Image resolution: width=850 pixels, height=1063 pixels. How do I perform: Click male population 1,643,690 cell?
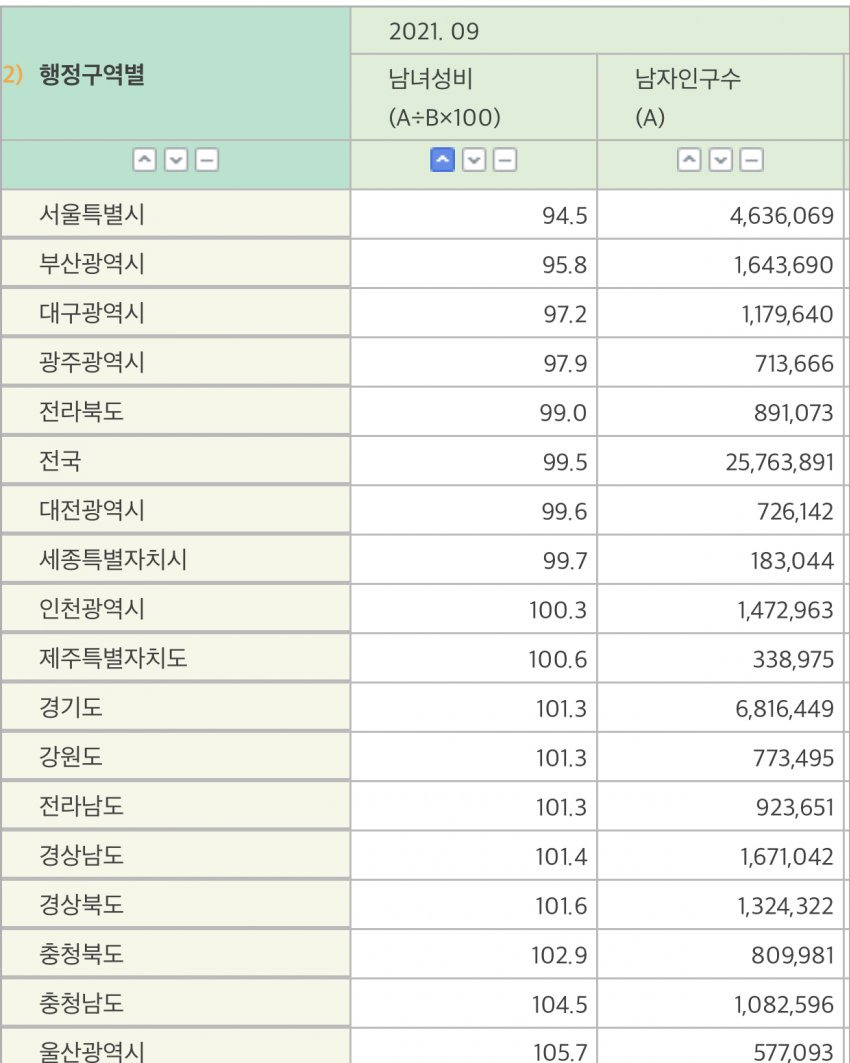784,265
